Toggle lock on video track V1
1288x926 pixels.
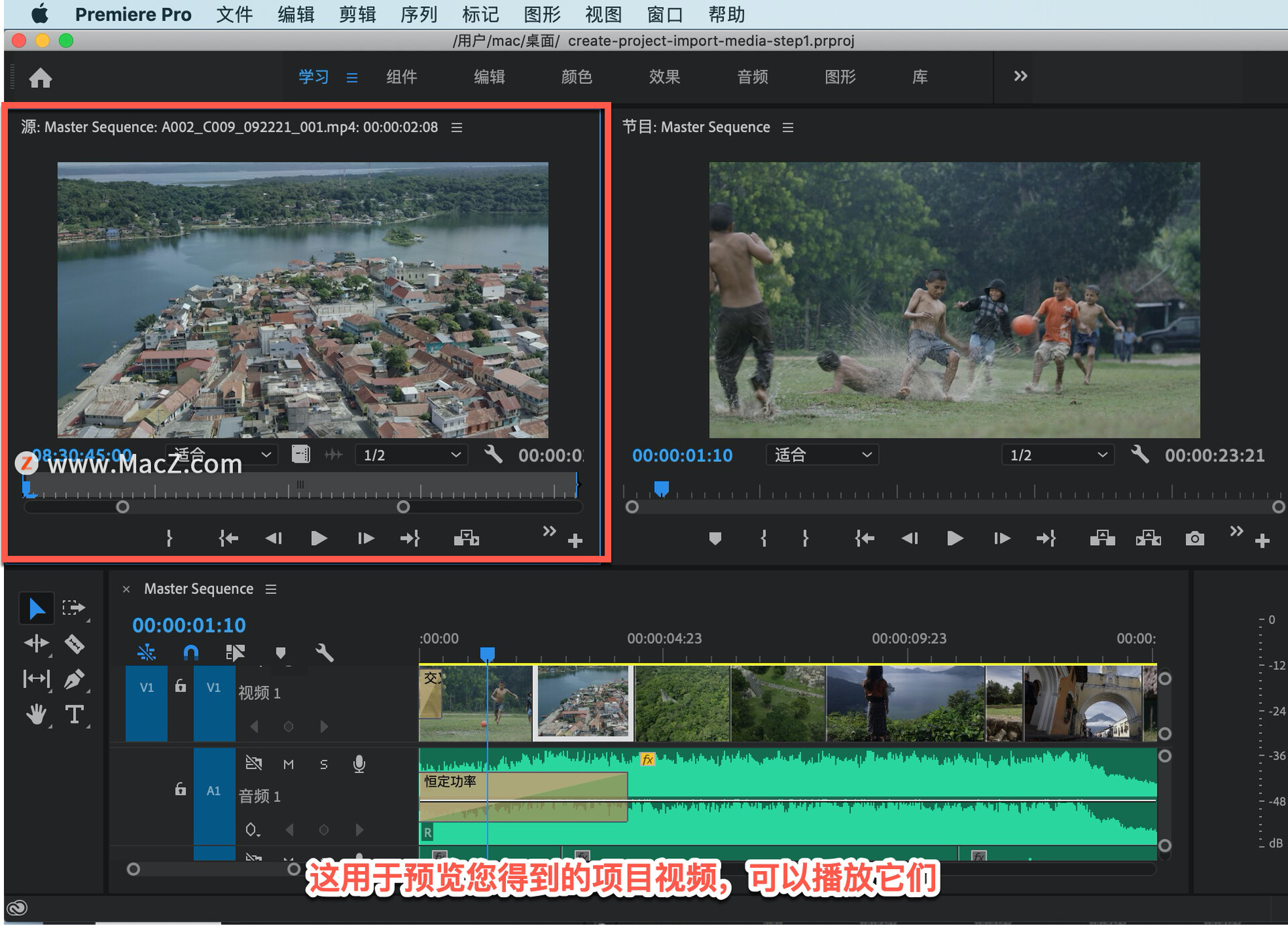[180, 686]
